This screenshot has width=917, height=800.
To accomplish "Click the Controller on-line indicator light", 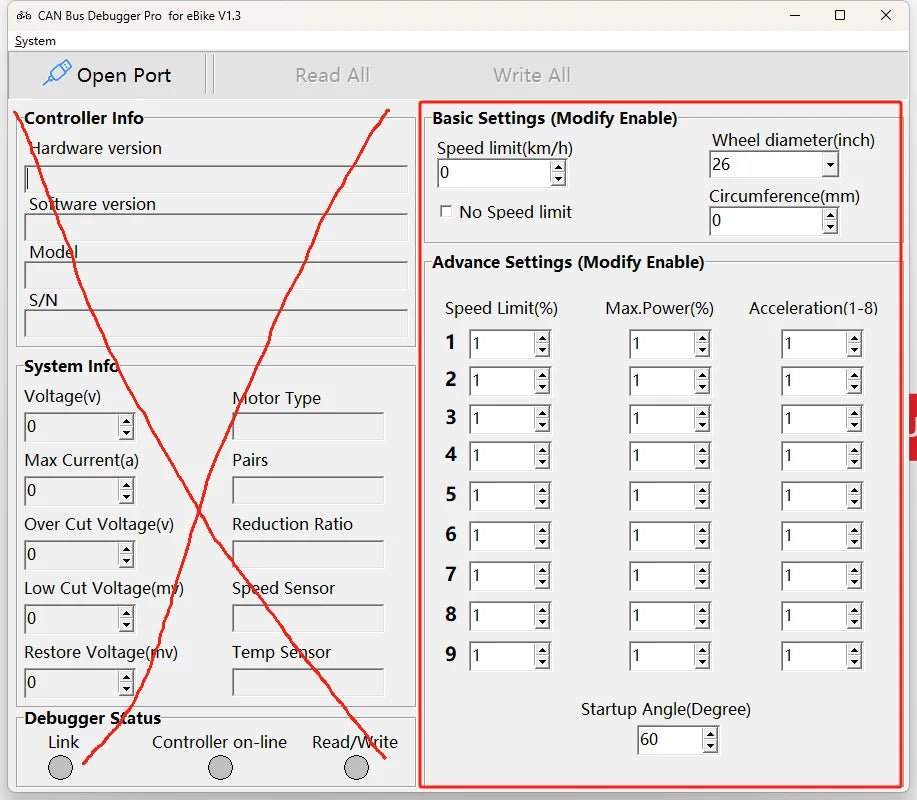I will click(x=220, y=767).
